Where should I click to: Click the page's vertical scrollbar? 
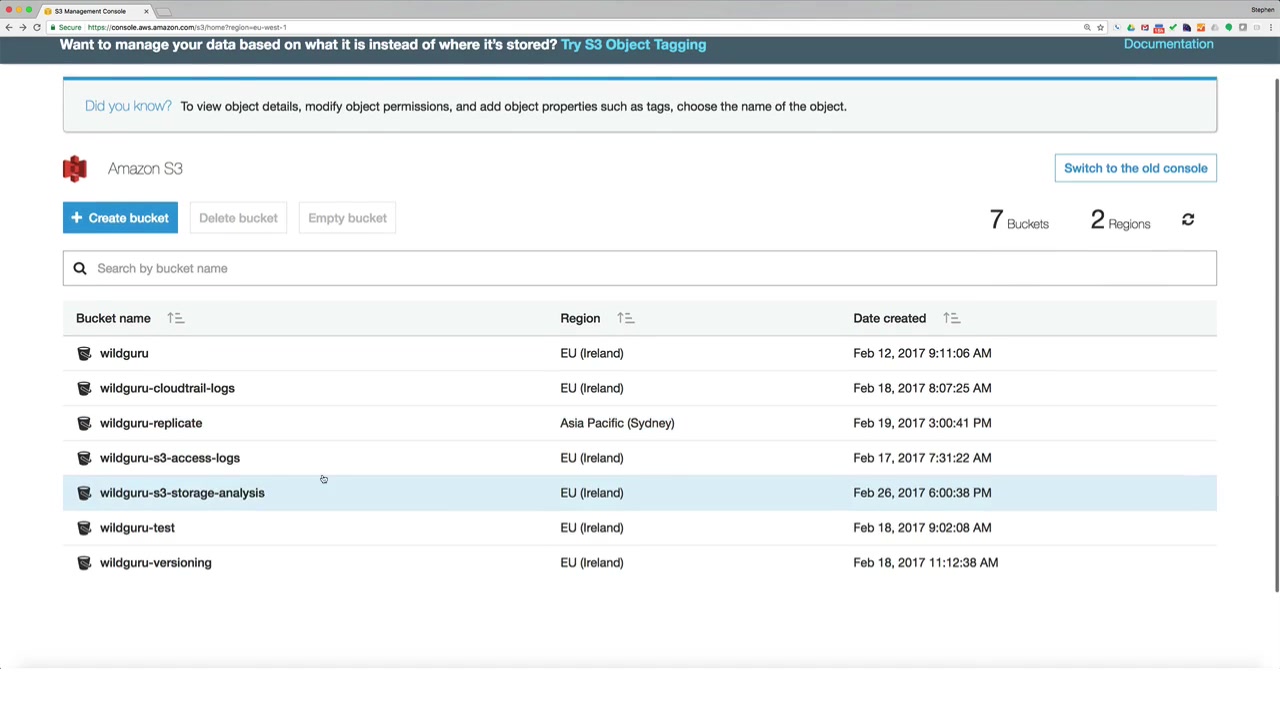(1275, 335)
